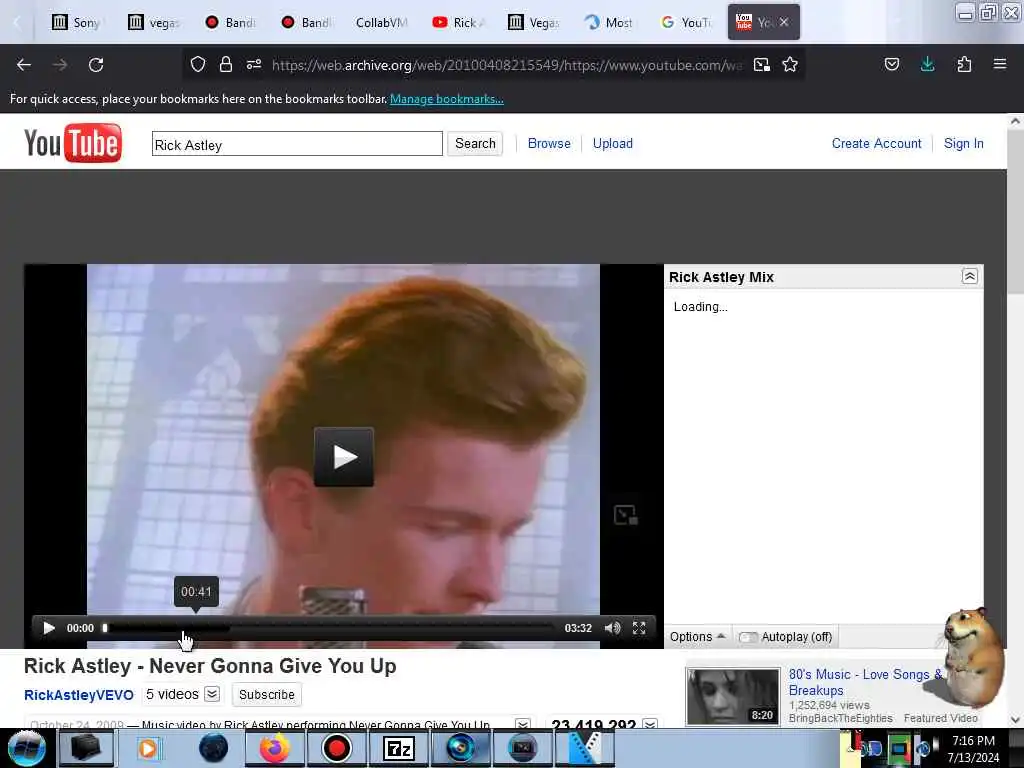This screenshot has height=768, width=1024.
Task: Open the Options menu under the mix
Action: (x=697, y=637)
